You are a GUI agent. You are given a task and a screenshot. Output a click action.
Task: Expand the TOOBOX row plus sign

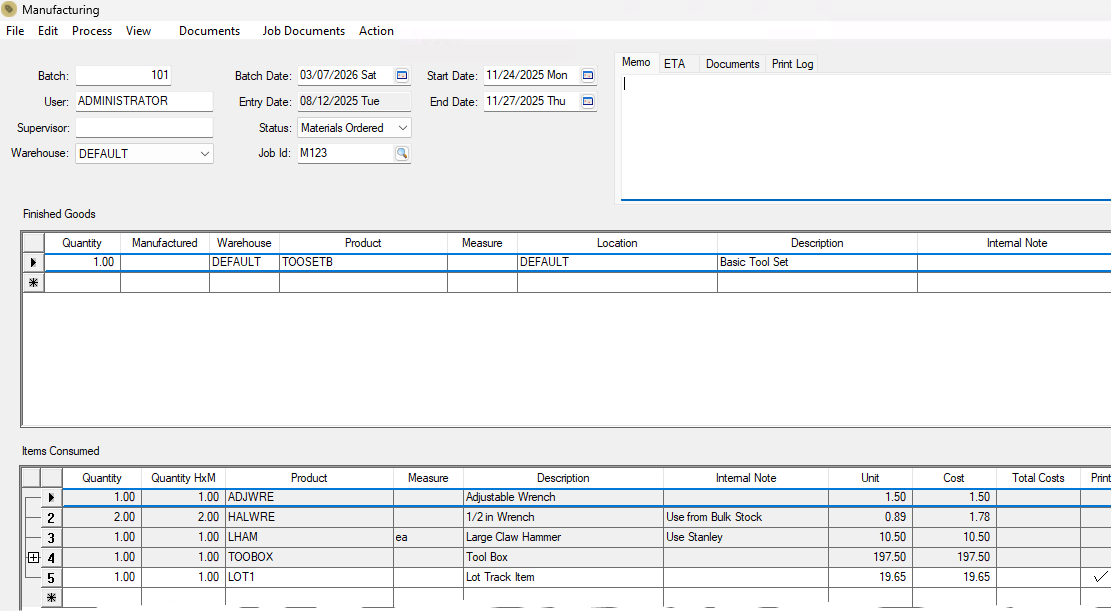[33, 557]
